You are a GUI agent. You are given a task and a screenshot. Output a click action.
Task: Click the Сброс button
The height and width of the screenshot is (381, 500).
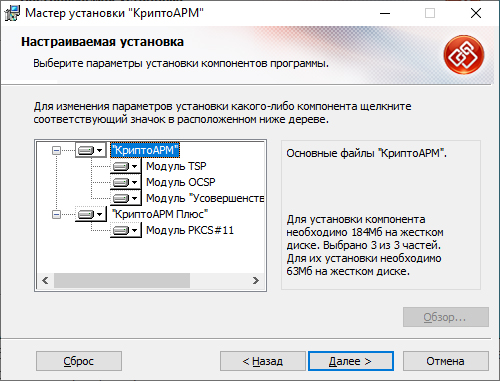pyautogui.click(x=79, y=361)
